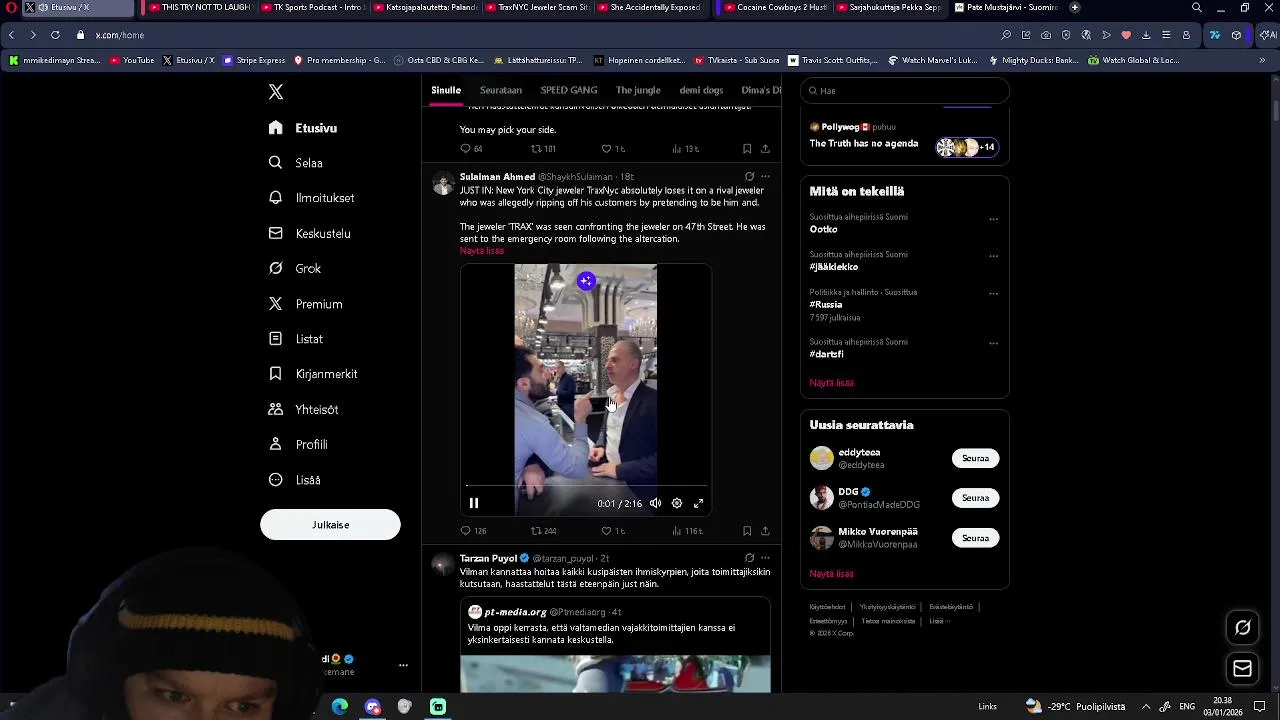
Task: Reply to Sulaiman Ahmed tweet (126)
Action: pyautogui.click(x=473, y=531)
